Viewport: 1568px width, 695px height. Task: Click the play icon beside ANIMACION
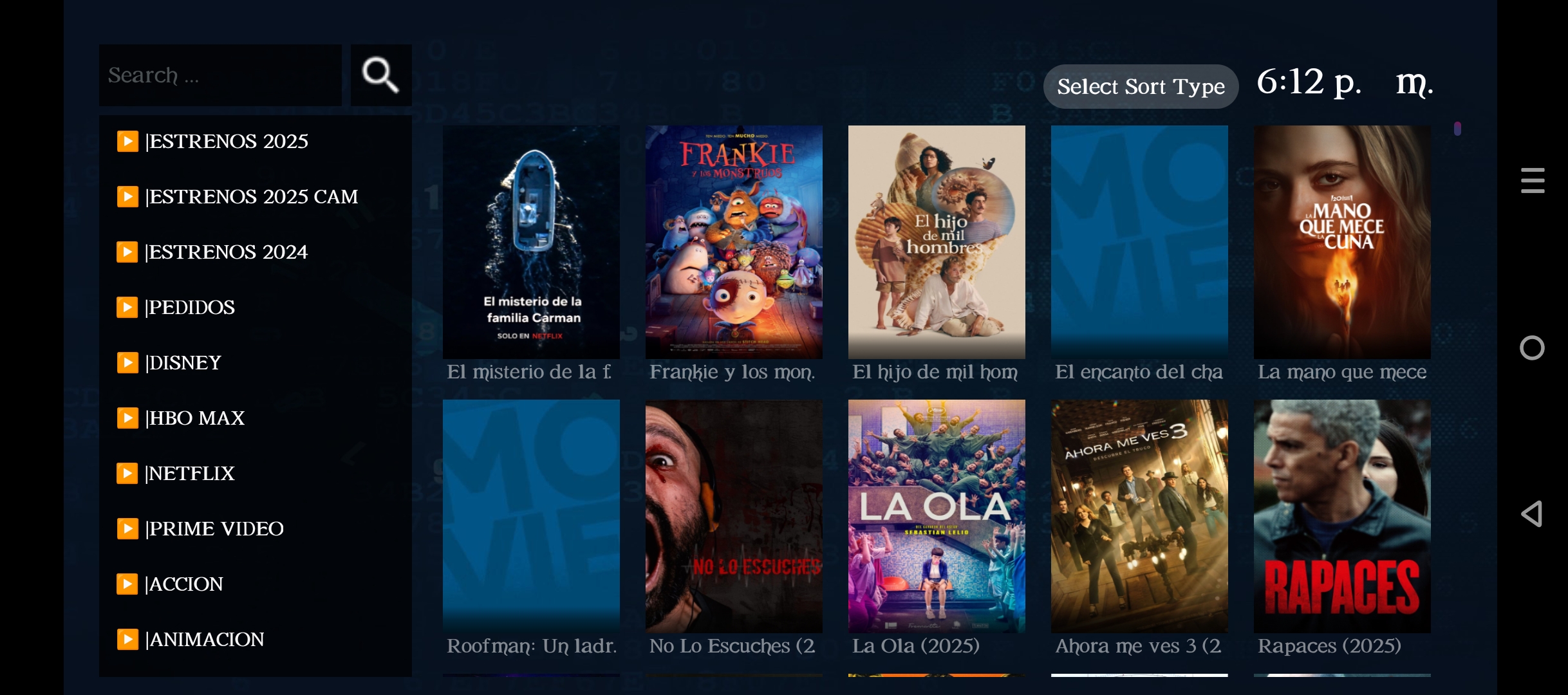[127, 639]
